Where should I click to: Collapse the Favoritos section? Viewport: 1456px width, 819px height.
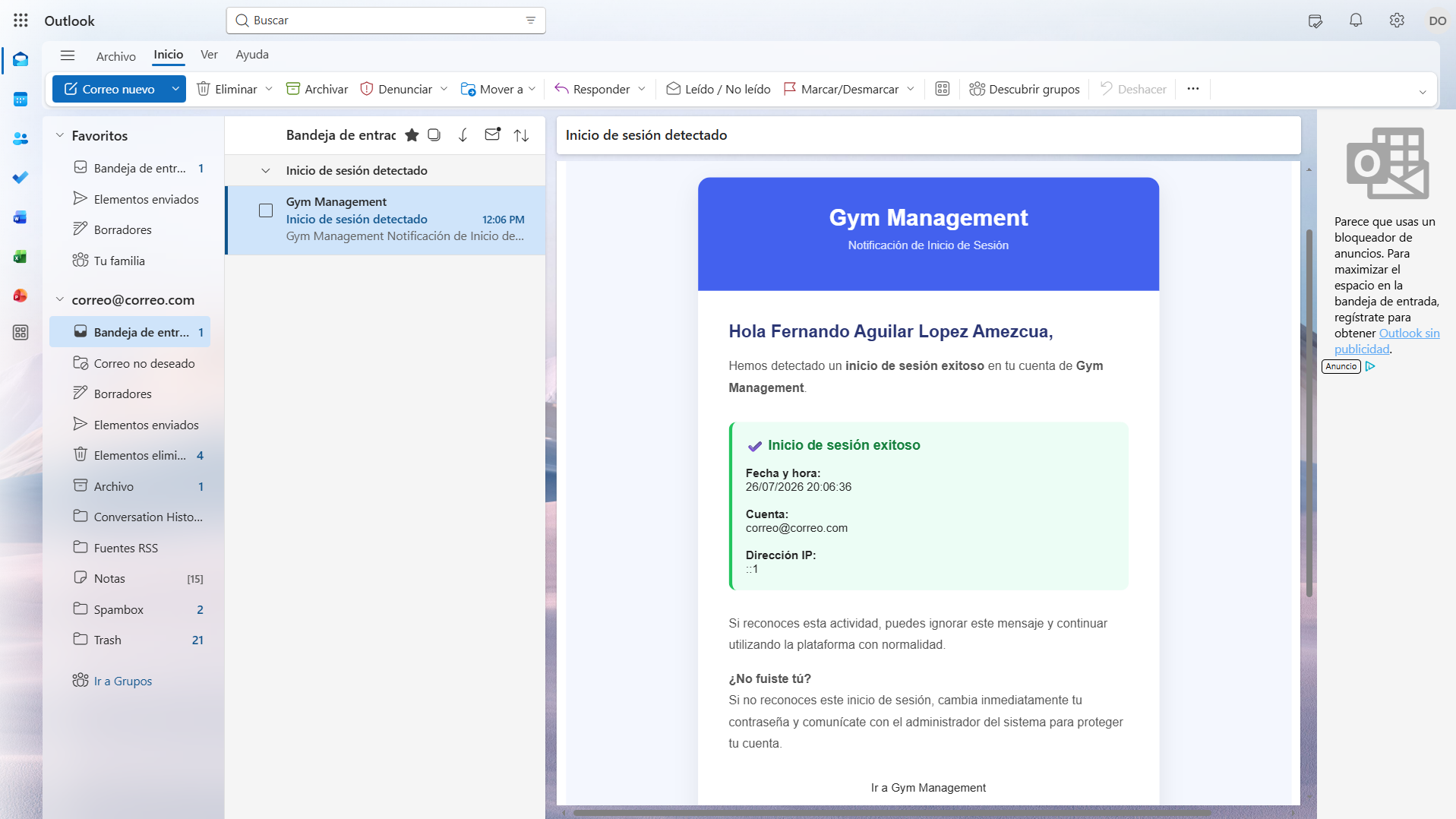tap(60, 135)
